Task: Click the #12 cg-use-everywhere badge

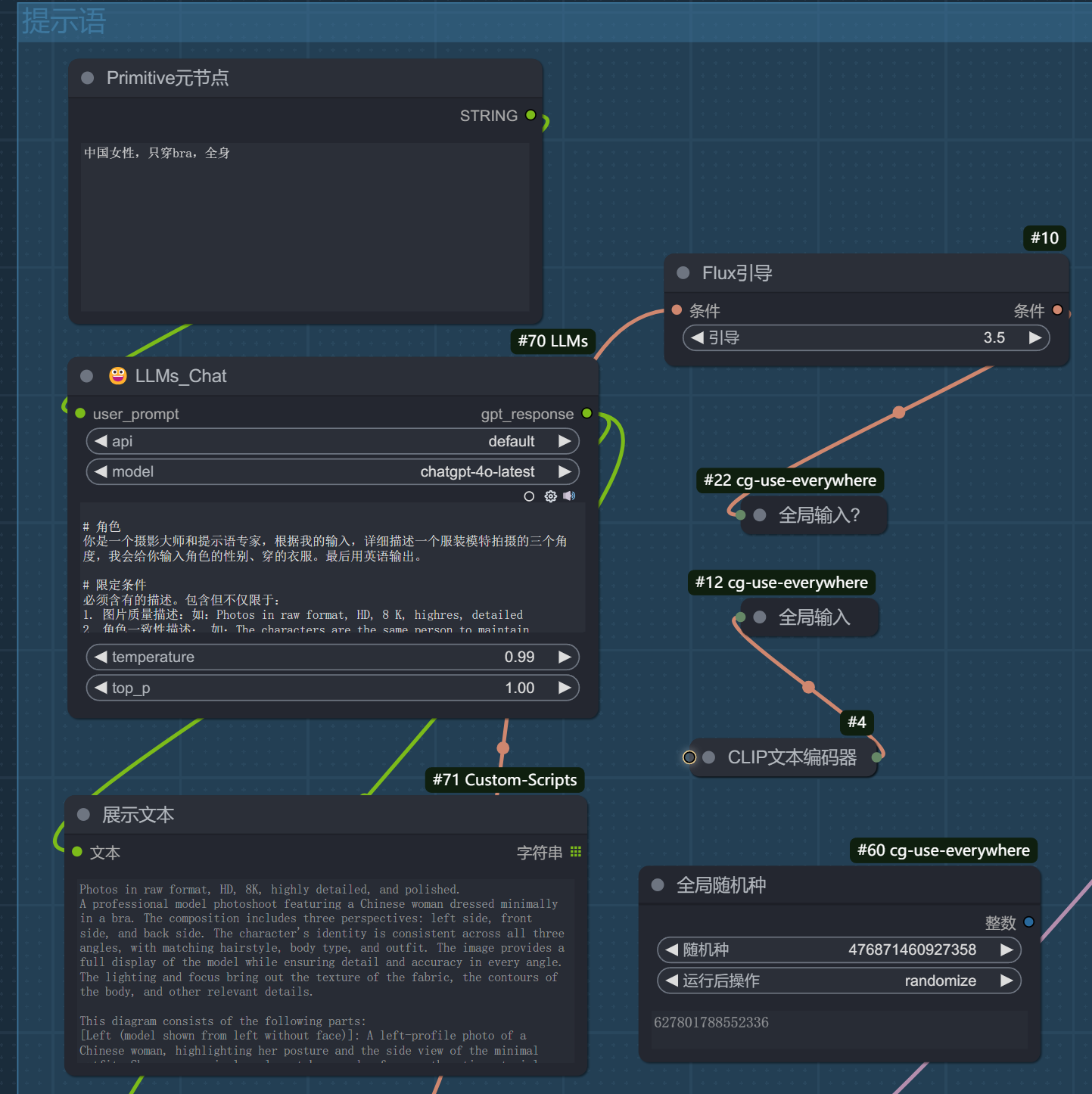Action: [782, 583]
